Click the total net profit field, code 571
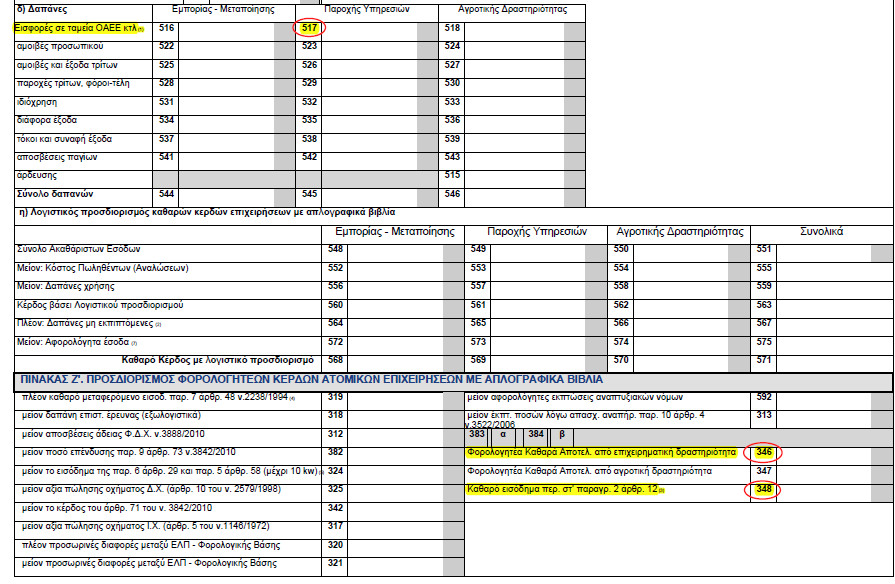This screenshot has width=895, height=584. (830, 359)
